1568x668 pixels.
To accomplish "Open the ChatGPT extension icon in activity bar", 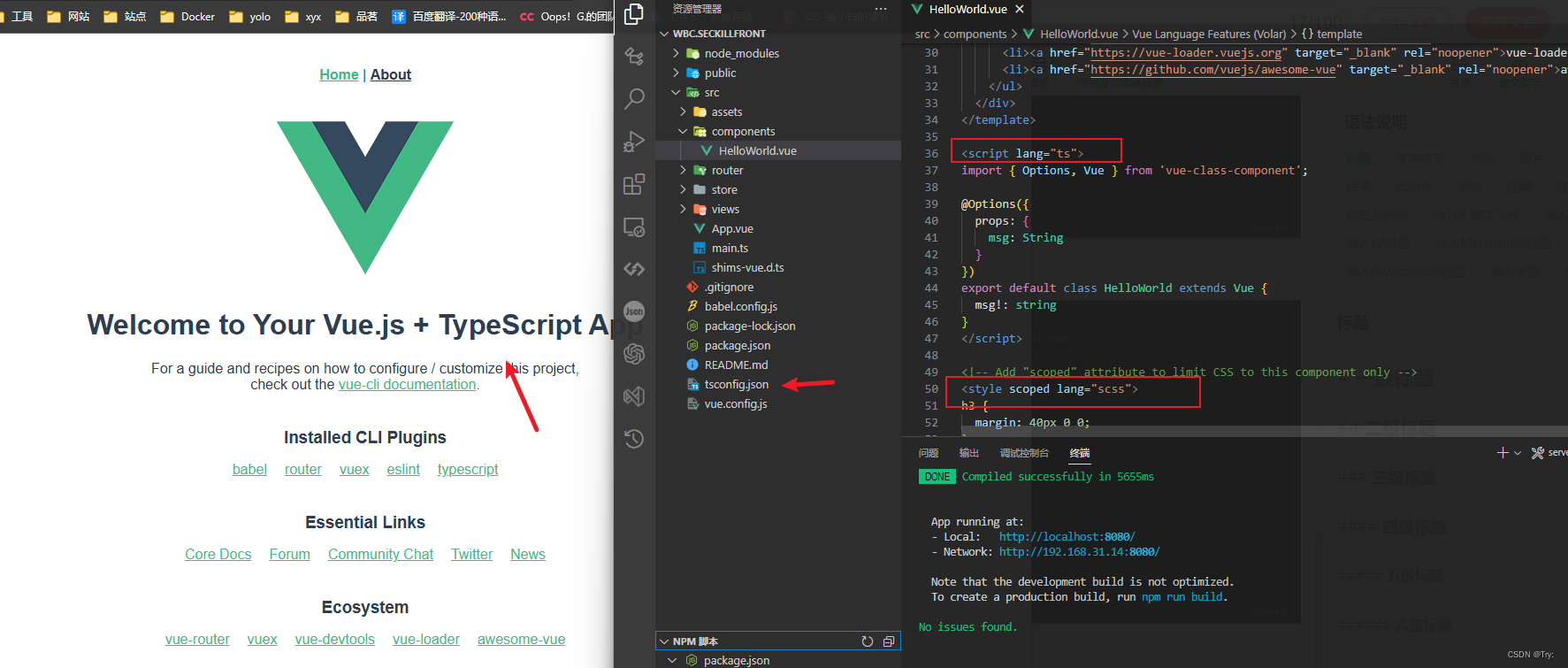I will (634, 354).
